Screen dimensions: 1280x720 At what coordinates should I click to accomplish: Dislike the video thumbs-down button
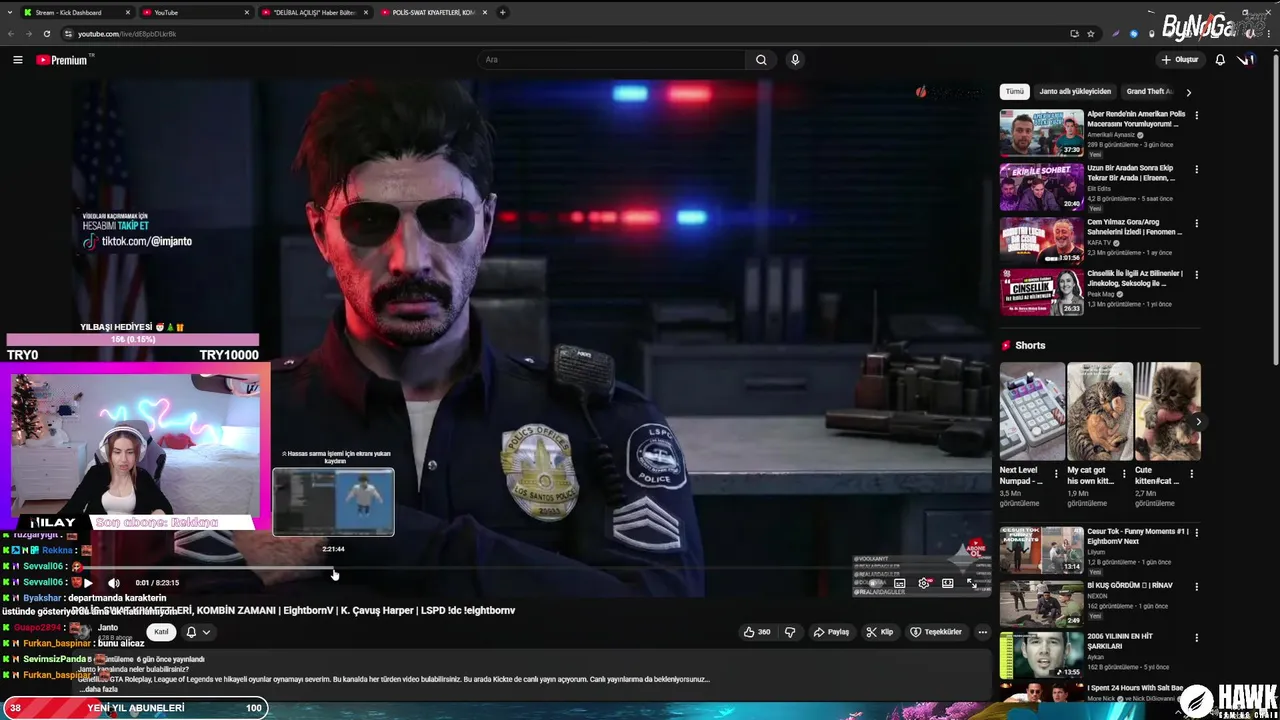790,632
